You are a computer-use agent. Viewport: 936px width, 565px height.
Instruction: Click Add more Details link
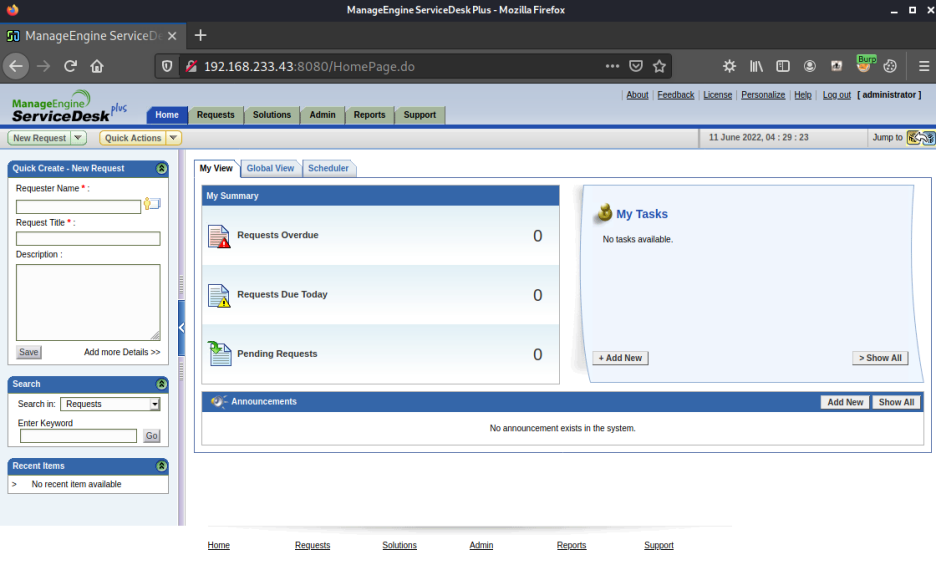pos(122,352)
